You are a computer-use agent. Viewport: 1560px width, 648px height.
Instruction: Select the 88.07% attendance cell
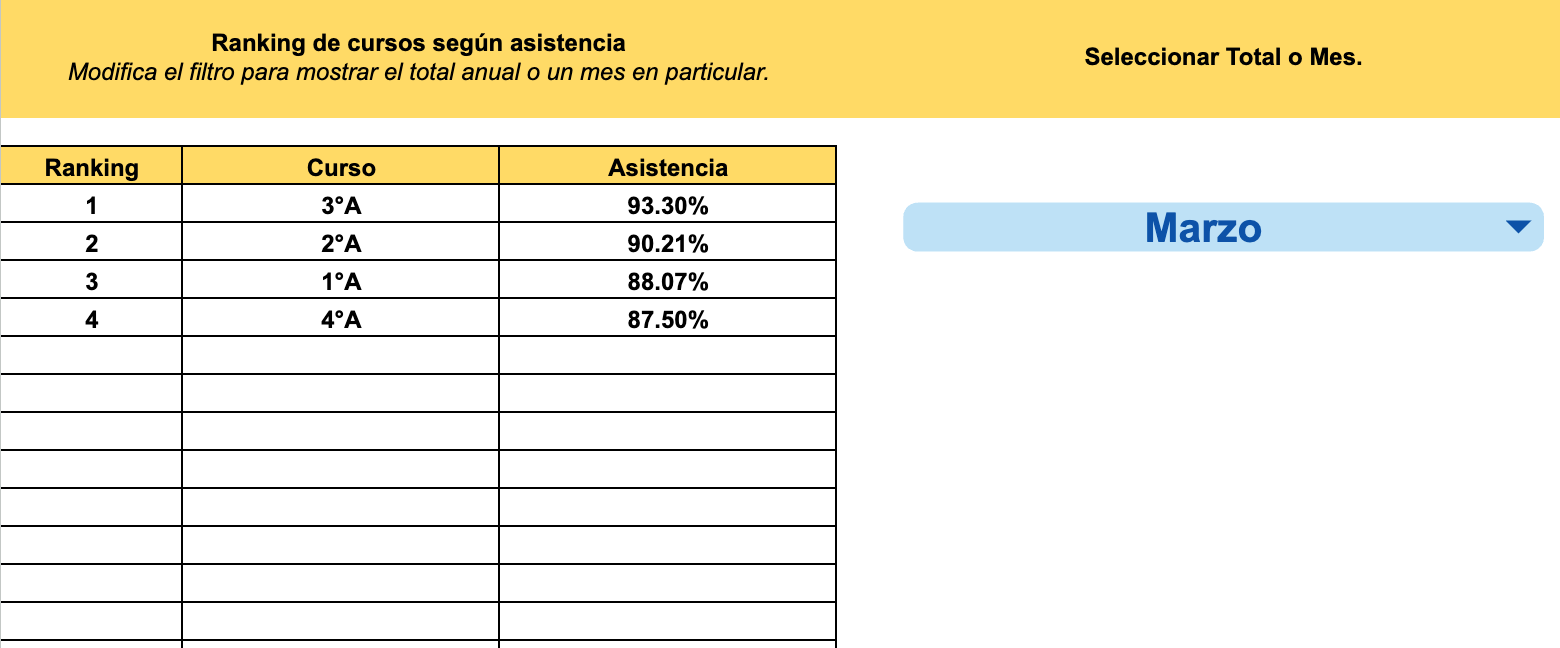[667, 282]
